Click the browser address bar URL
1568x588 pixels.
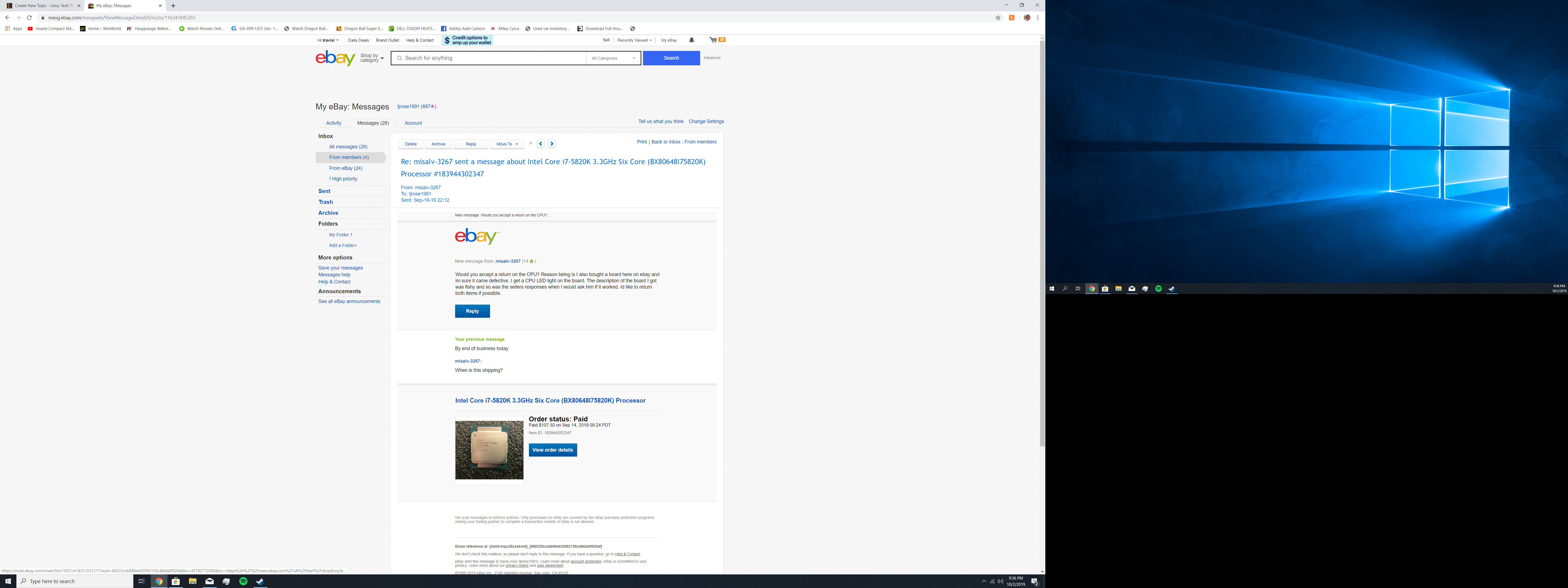tap(122, 18)
